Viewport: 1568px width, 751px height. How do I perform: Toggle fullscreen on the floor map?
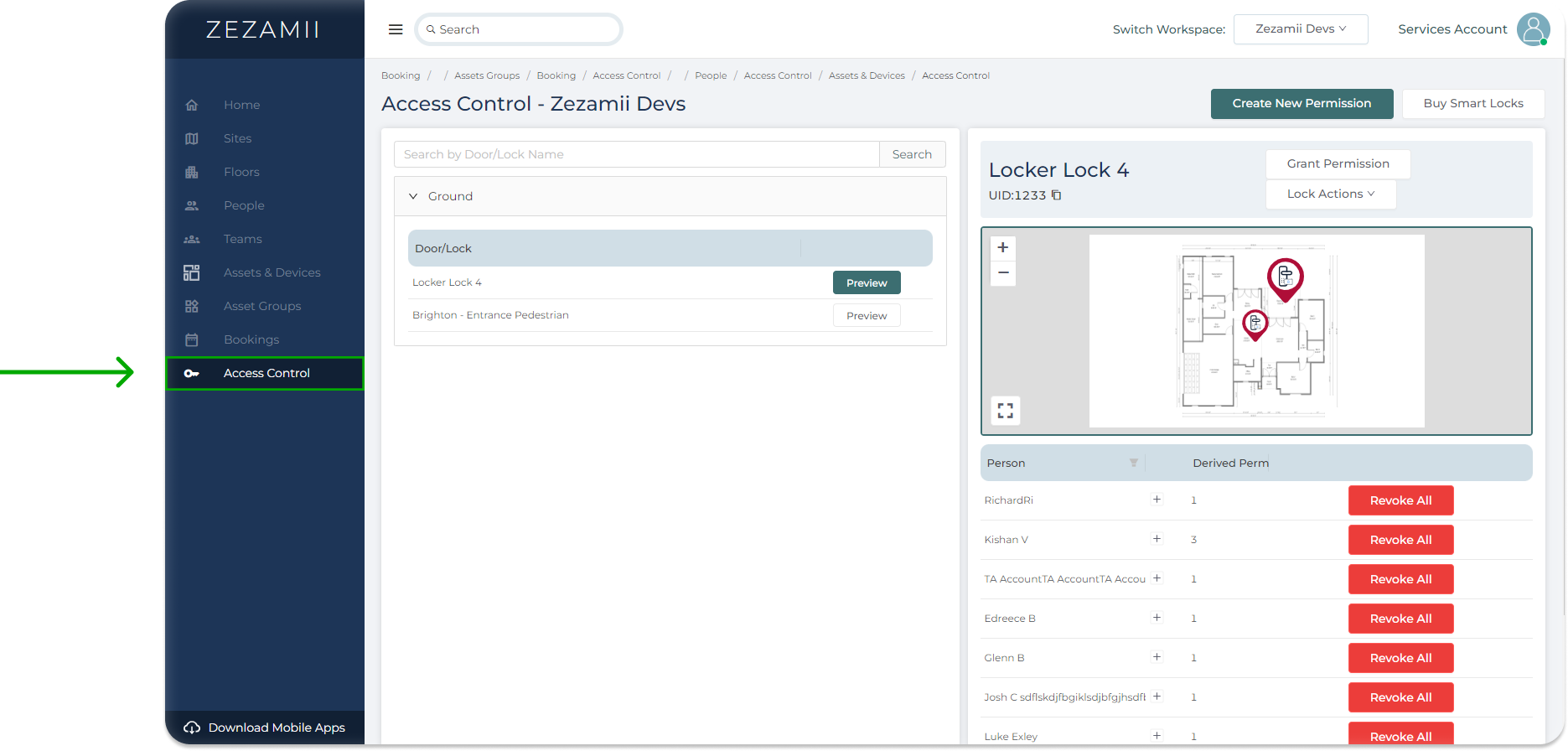coord(1006,411)
